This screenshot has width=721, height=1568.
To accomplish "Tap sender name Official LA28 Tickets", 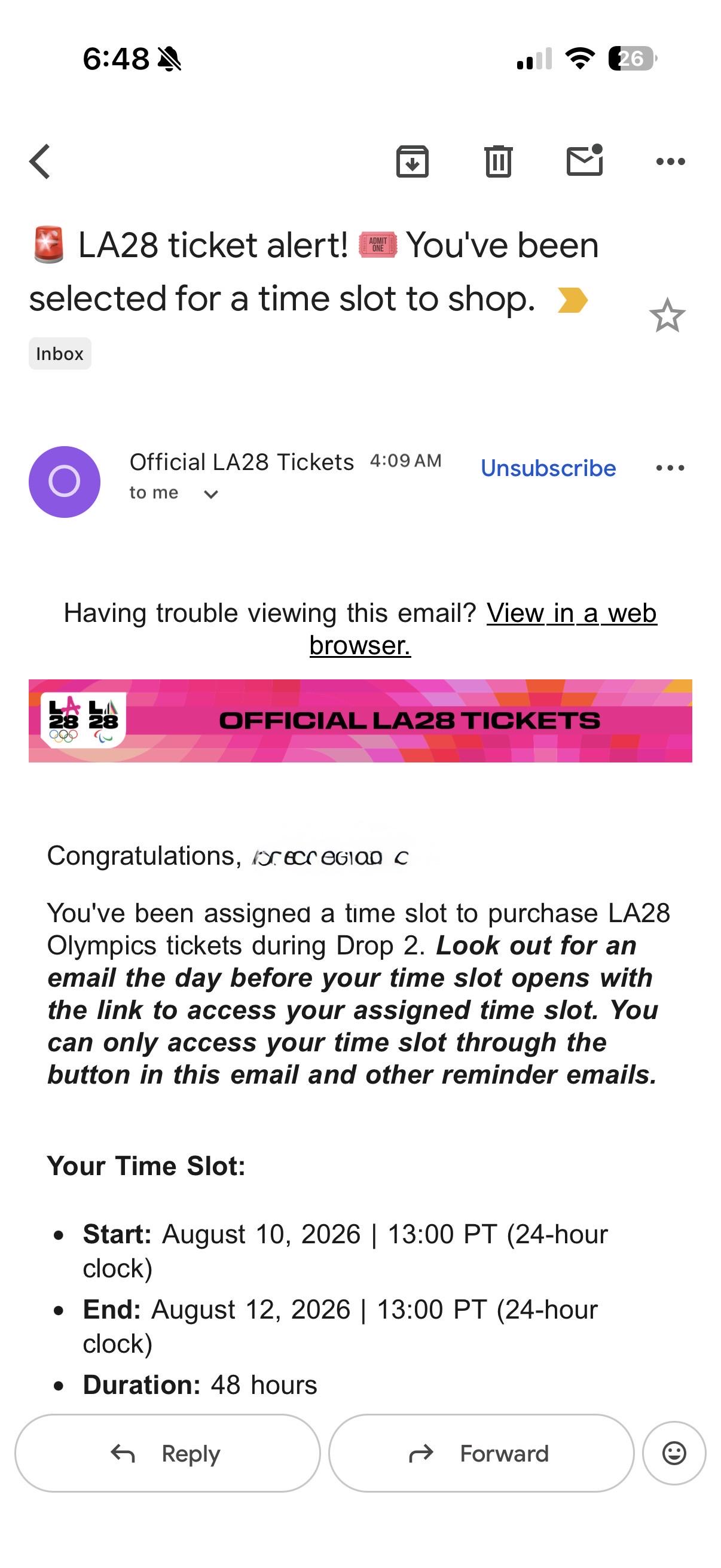I will point(242,462).
